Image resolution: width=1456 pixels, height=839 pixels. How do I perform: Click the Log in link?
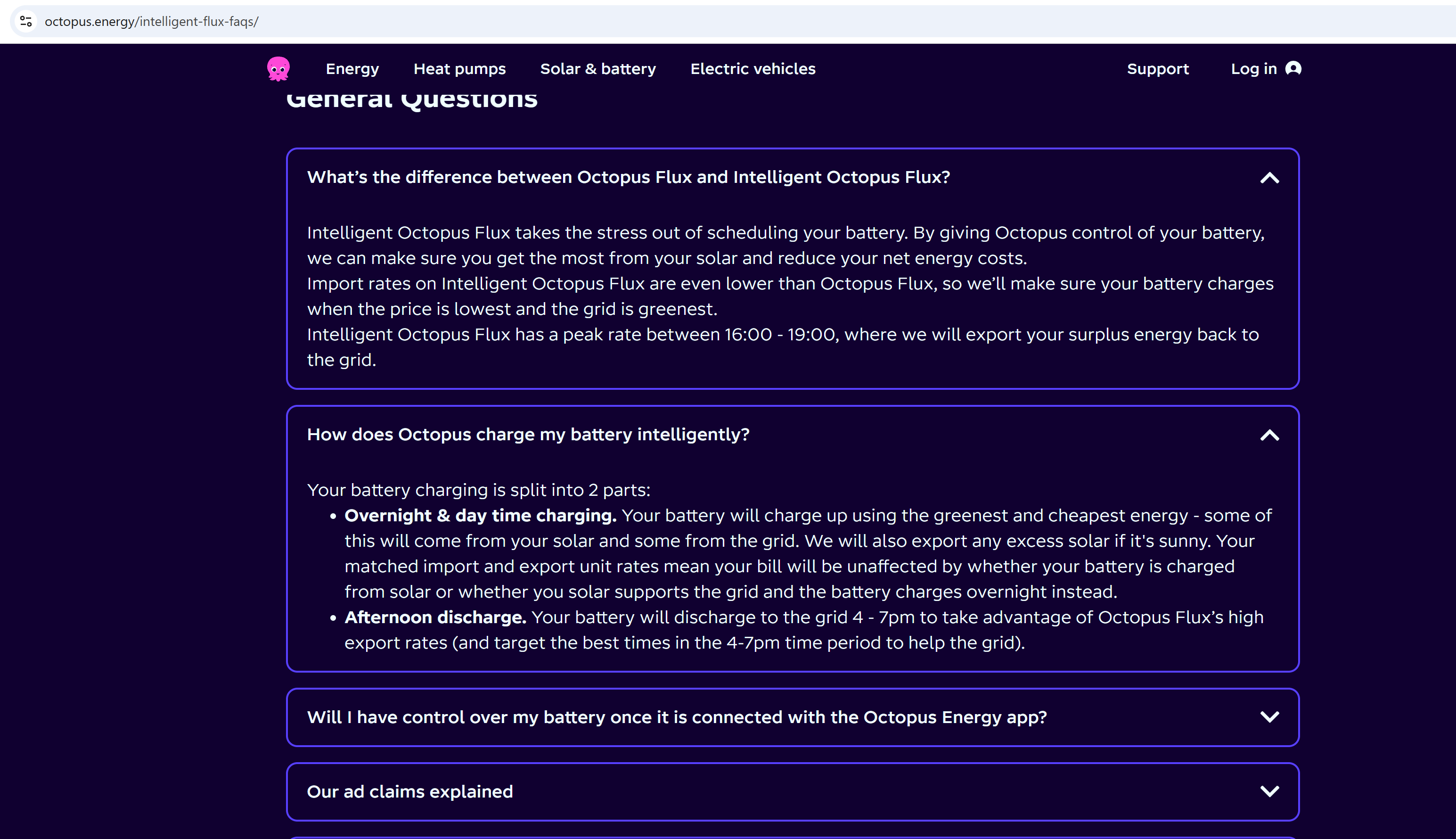(1254, 68)
